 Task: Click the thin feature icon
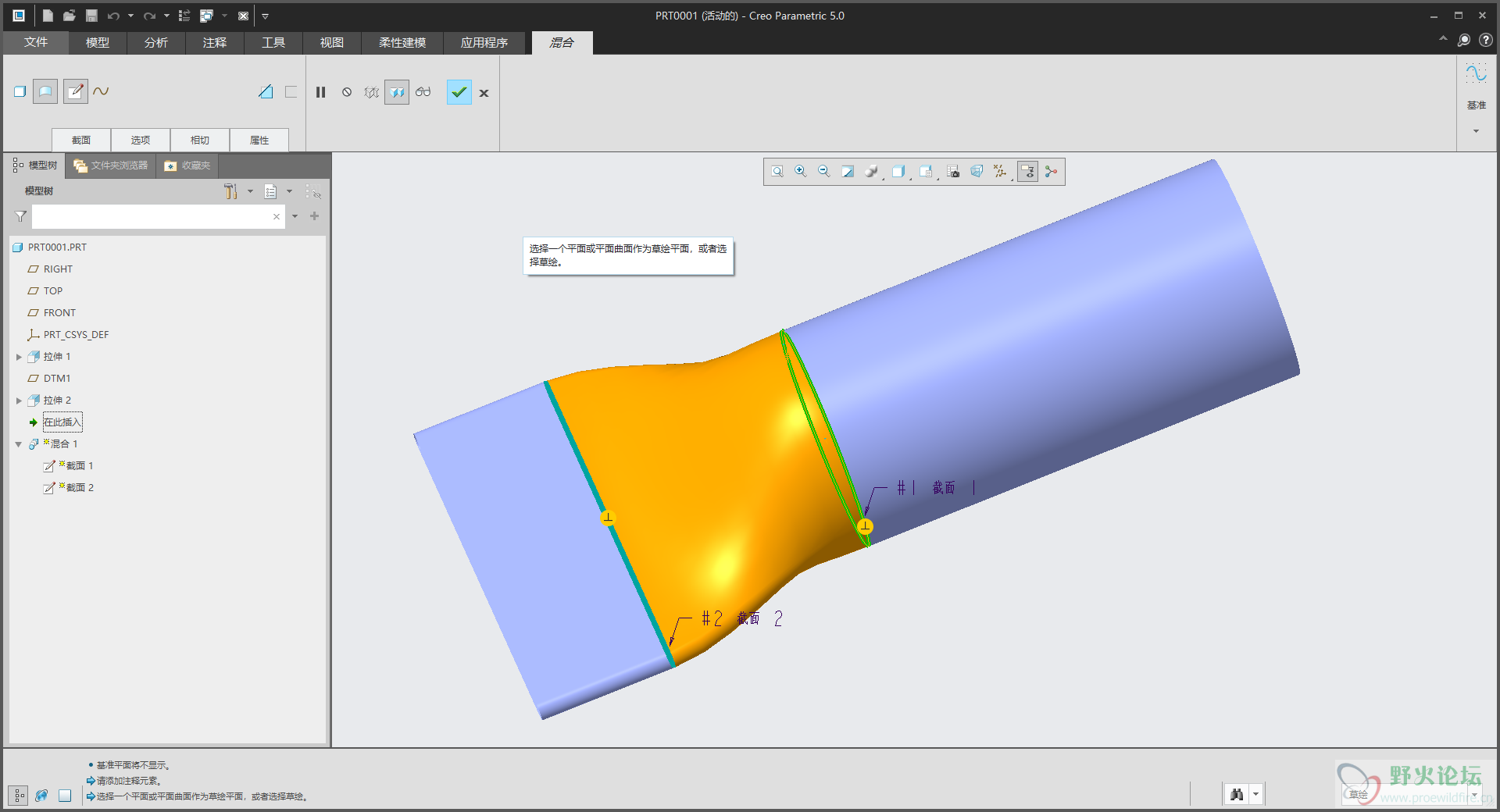tap(291, 91)
